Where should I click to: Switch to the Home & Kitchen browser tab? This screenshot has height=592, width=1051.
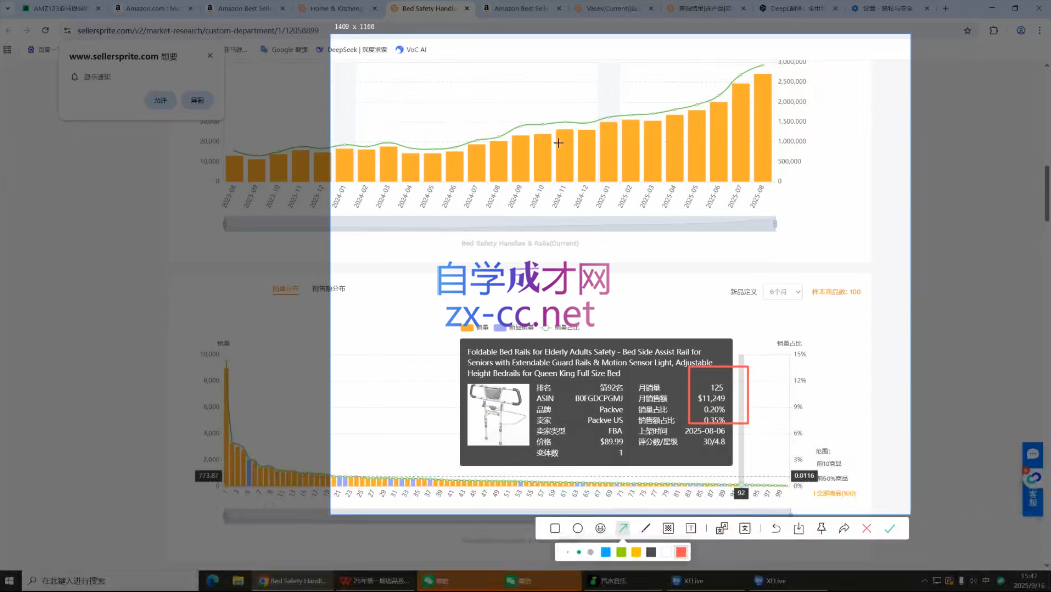(x=337, y=8)
